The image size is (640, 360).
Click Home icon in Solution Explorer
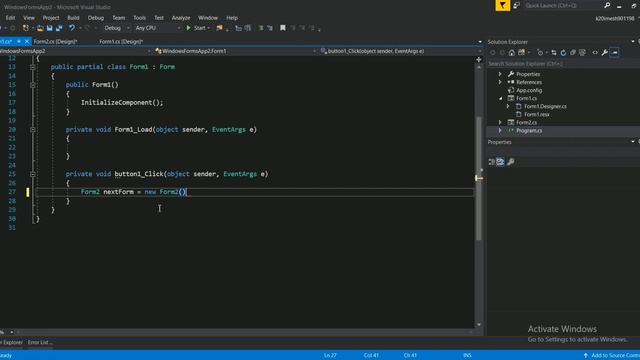(x=511, y=53)
